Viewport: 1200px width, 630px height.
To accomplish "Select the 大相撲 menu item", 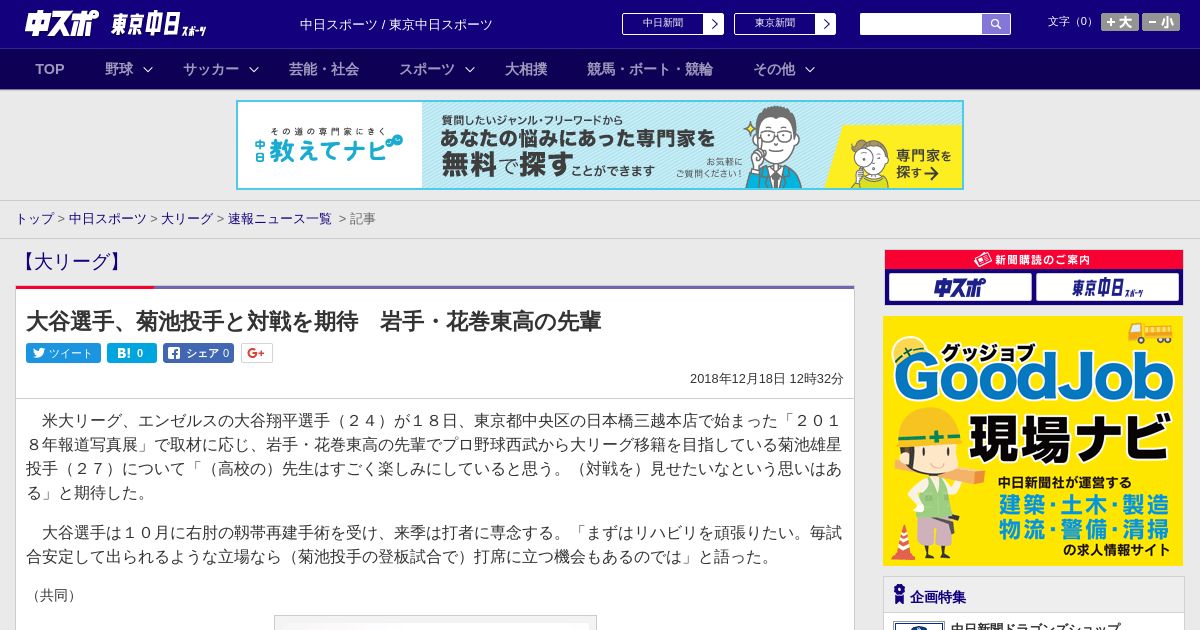I will click(526, 69).
